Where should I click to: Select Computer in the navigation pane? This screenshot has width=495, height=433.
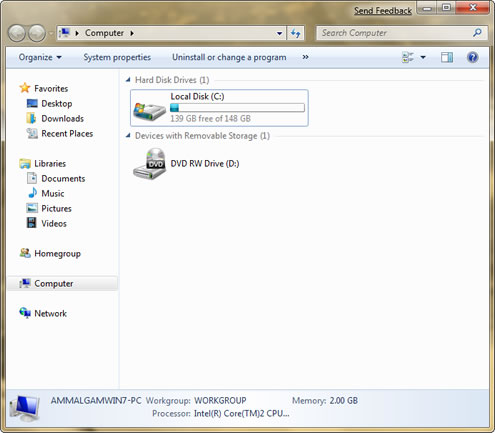click(x=54, y=284)
